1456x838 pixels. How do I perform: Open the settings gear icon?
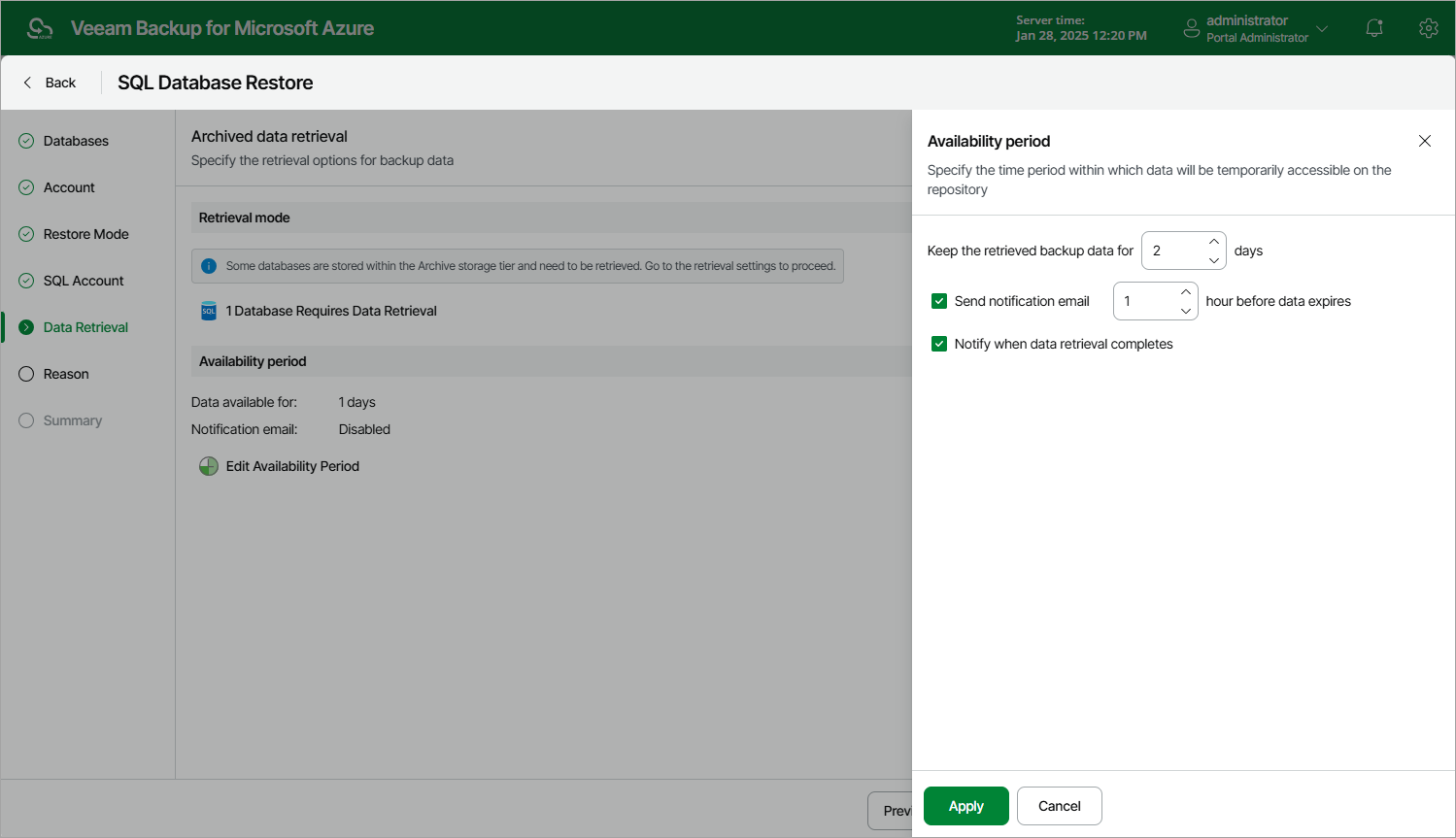coord(1428,28)
